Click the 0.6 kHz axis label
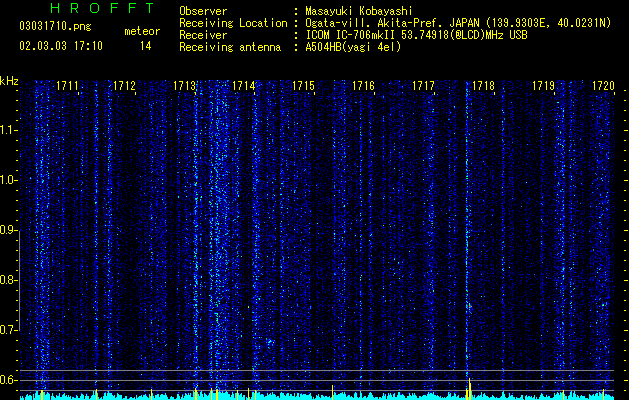629x400 pixels. coord(8,380)
